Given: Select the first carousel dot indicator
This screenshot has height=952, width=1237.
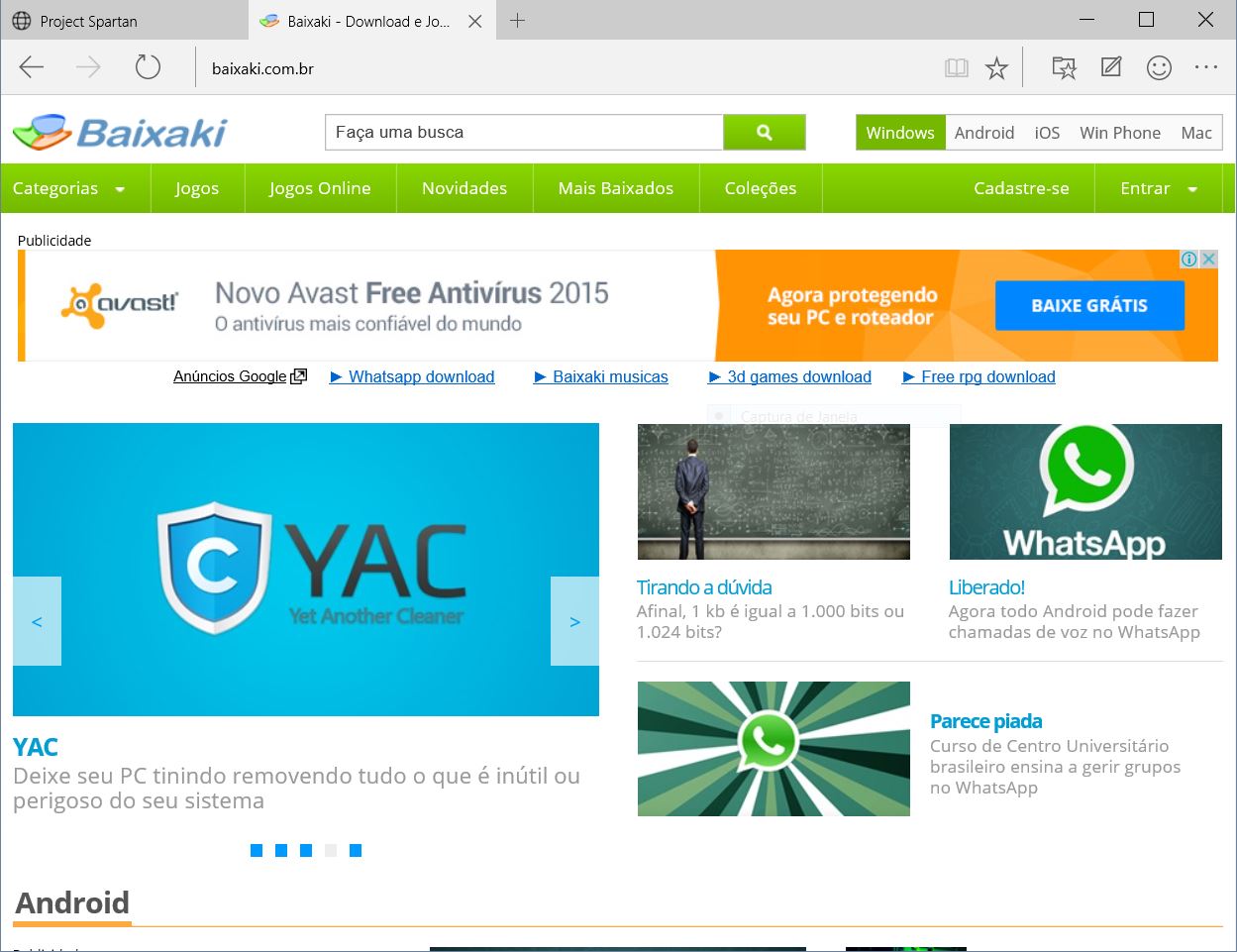Looking at the screenshot, I should (x=257, y=850).
